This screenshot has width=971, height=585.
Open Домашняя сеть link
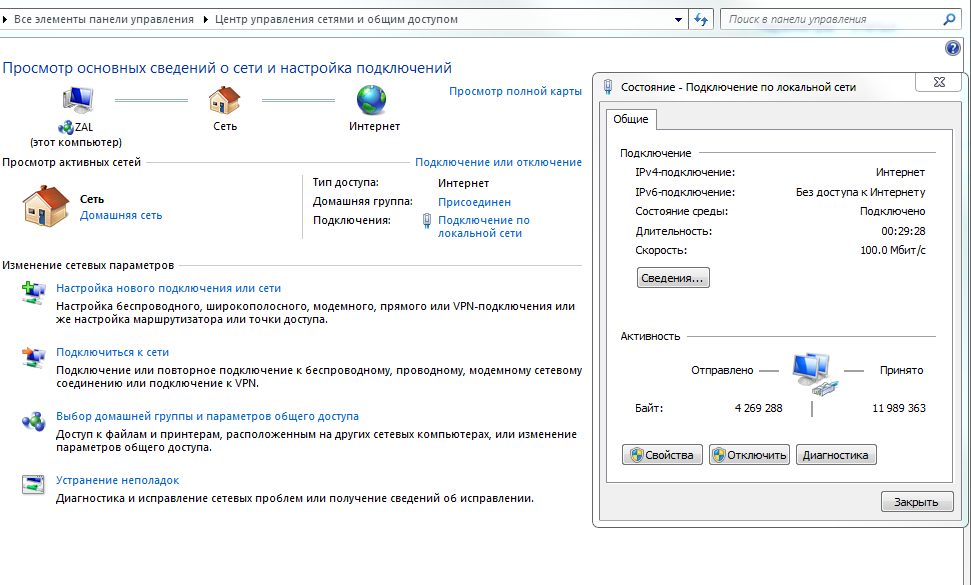(x=121, y=215)
